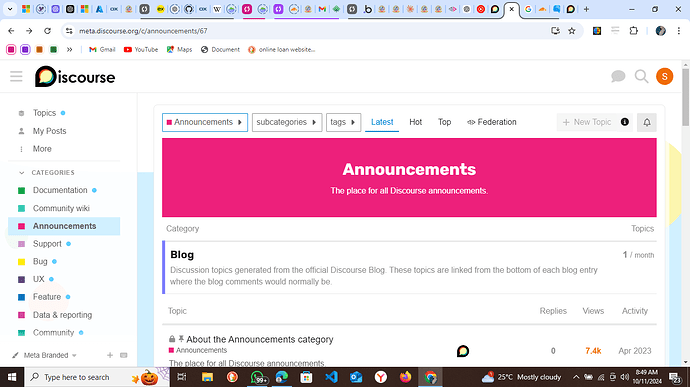Open the Blog subcategory link
The height and width of the screenshot is (387, 690).
point(182,254)
